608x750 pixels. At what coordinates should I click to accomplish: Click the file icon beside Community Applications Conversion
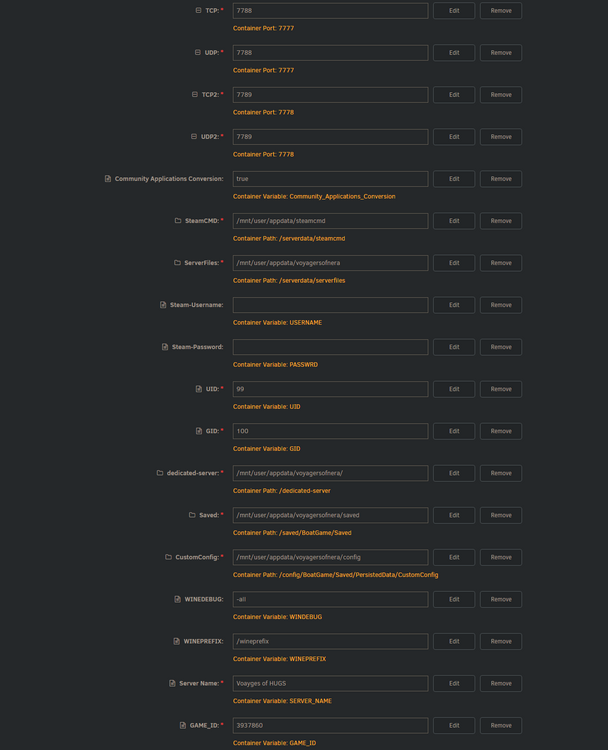tap(108, 178)
